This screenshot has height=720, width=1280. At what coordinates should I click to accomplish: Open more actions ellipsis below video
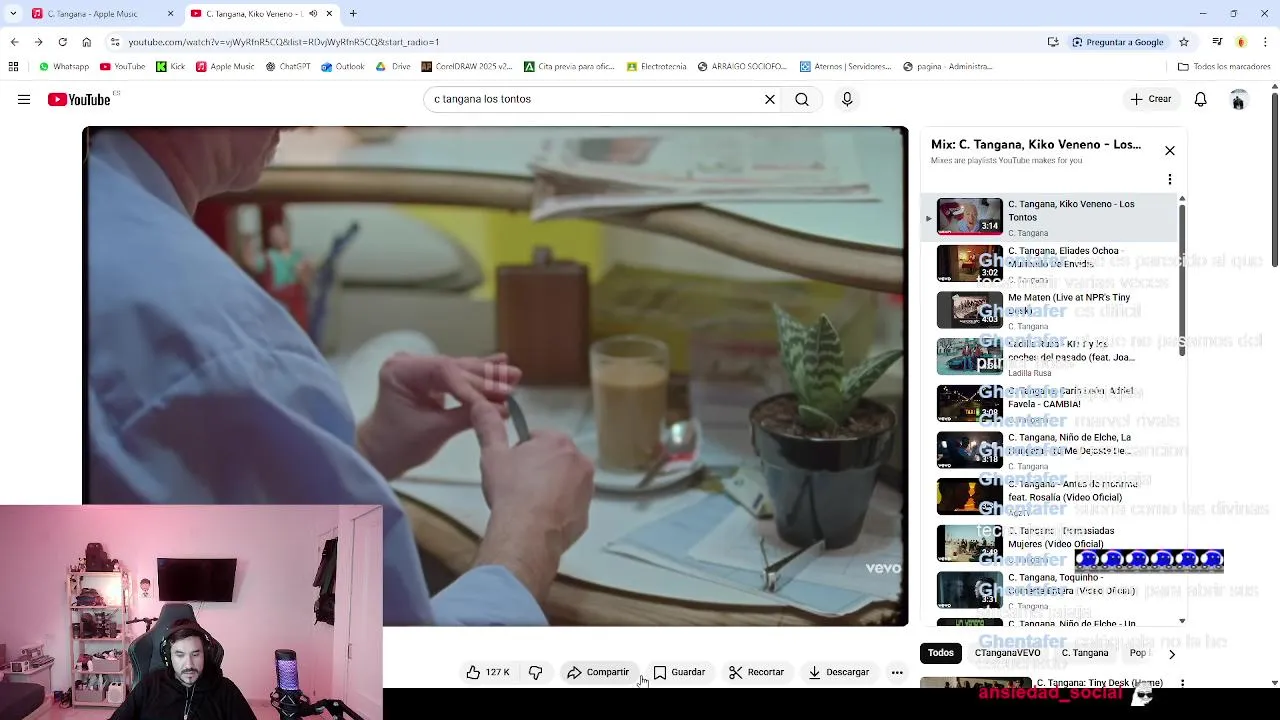(897, 672)
